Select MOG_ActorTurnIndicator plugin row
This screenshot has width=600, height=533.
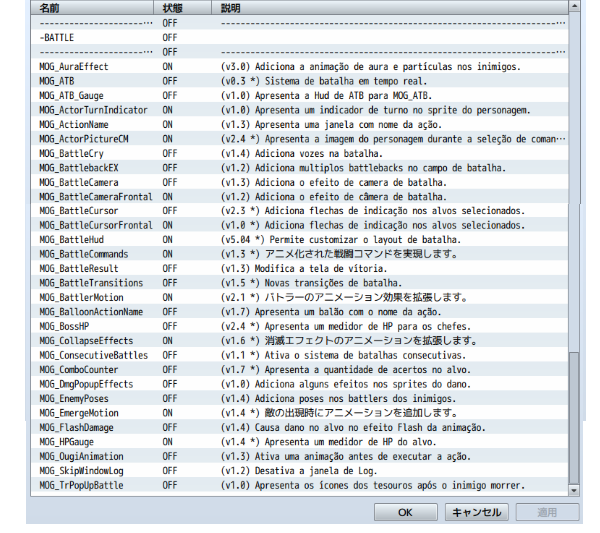coord(300,110)
